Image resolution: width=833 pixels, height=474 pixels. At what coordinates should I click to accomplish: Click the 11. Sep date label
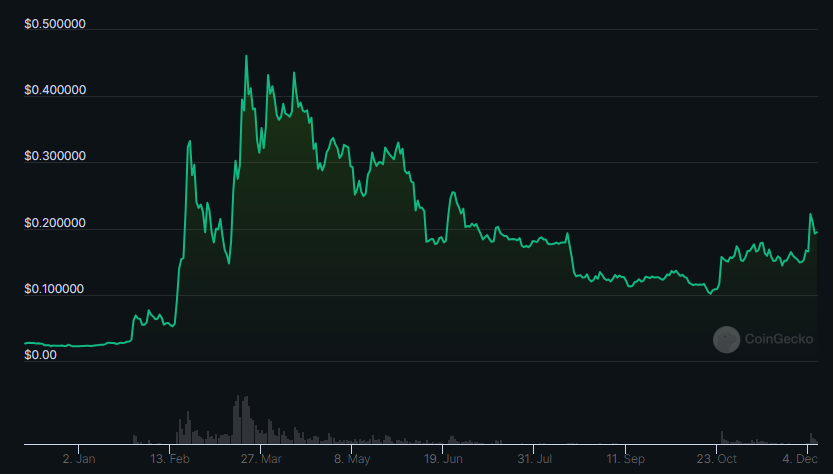626,459
